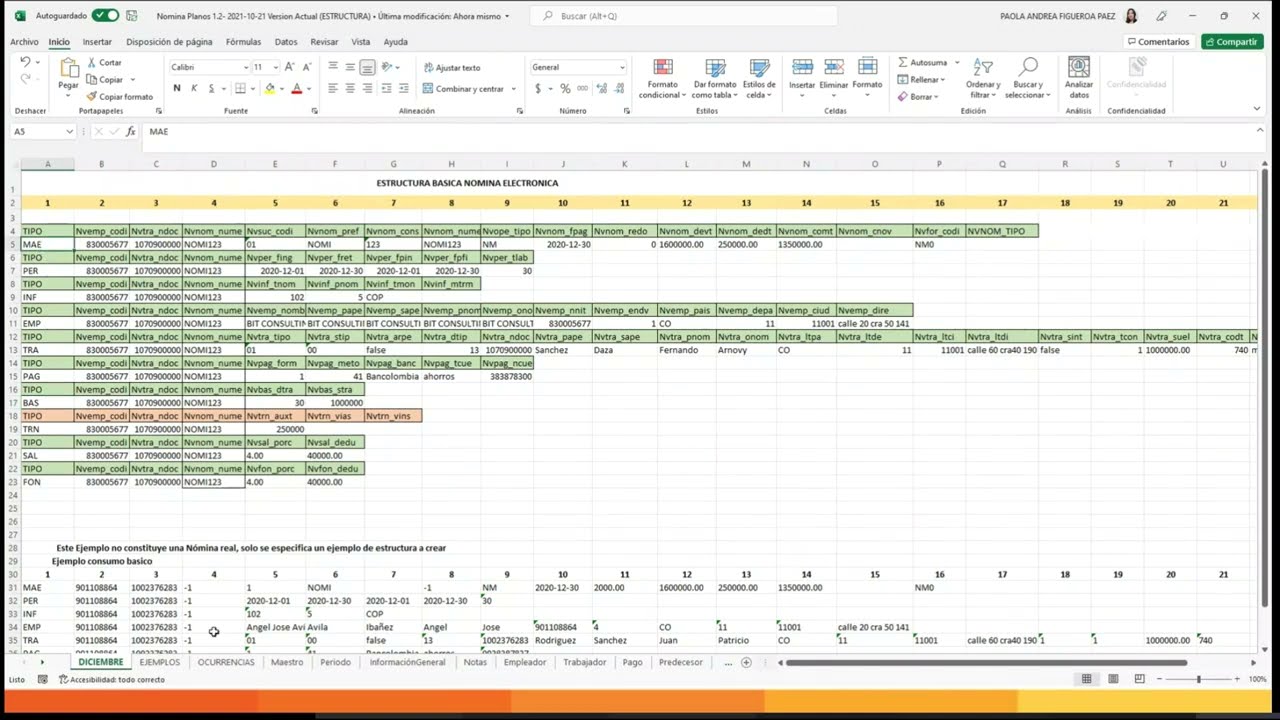This screenshot has height=720, width=1280.
Task: Increase font size with large A
Action: (289, 67)
